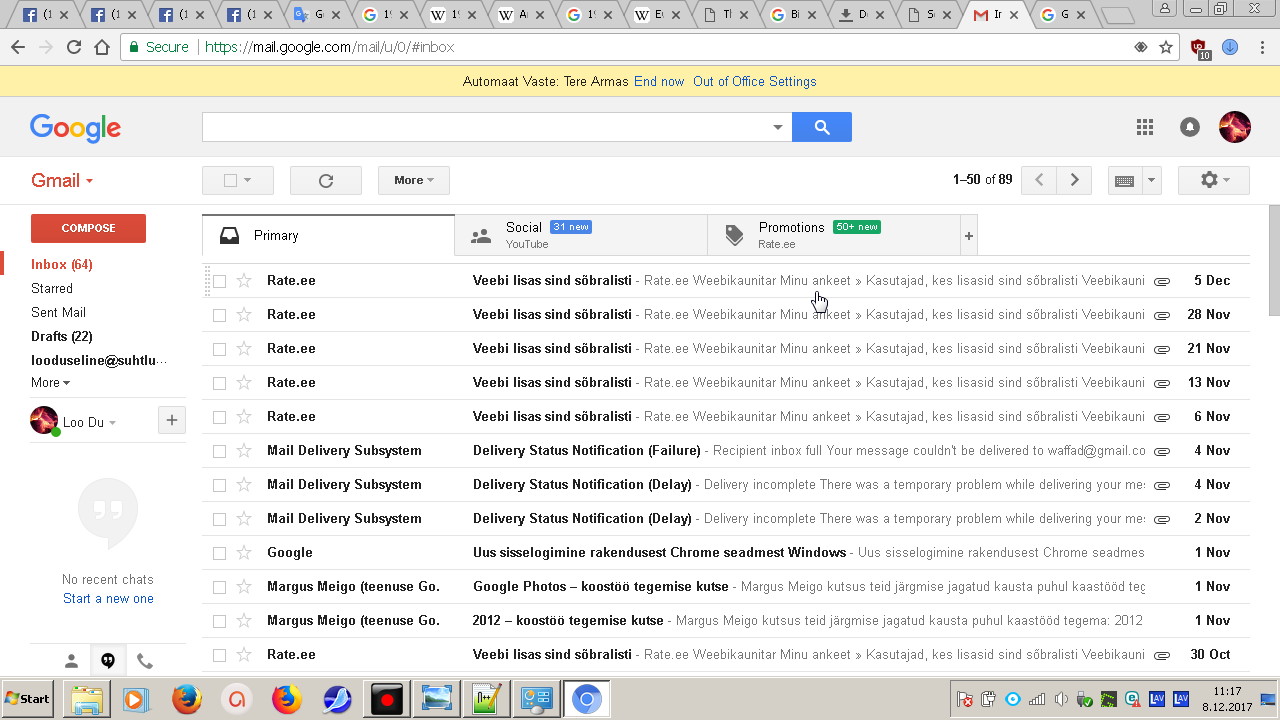Open the account profile picture menu
Screen dimensions: 1280x720
1235,127
